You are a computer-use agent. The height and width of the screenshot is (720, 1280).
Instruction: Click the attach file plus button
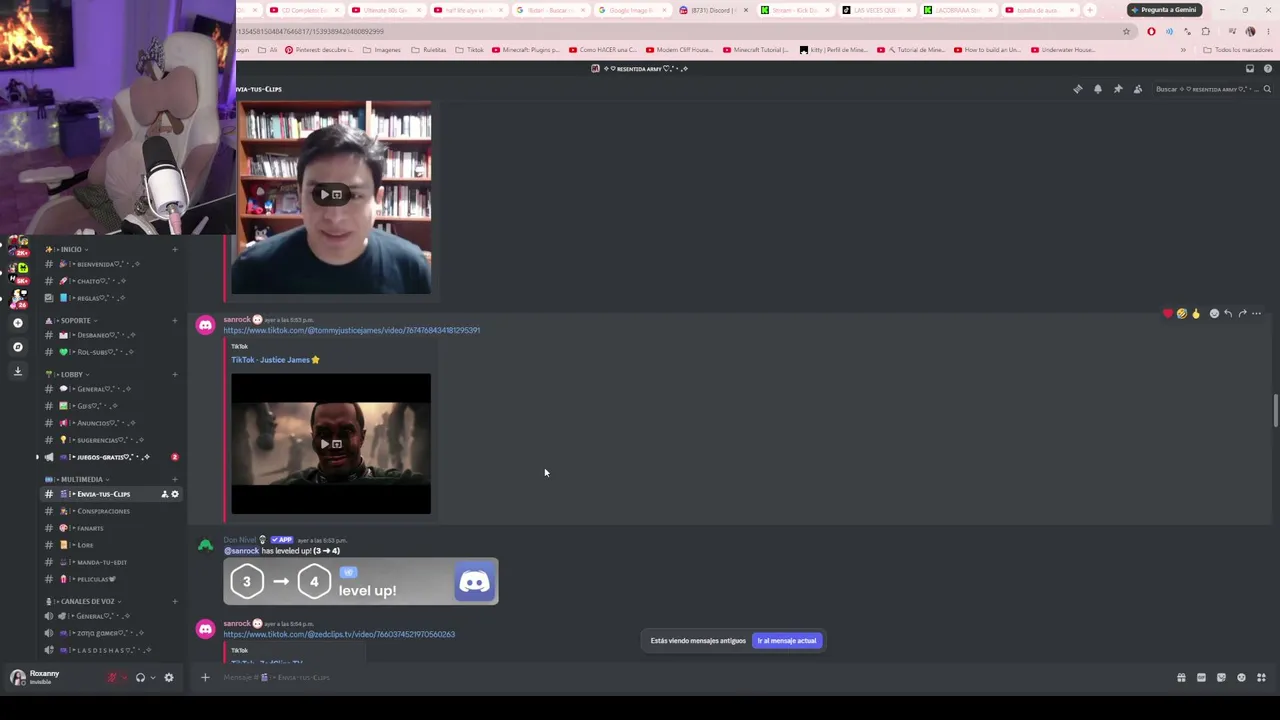pos(205,678)
